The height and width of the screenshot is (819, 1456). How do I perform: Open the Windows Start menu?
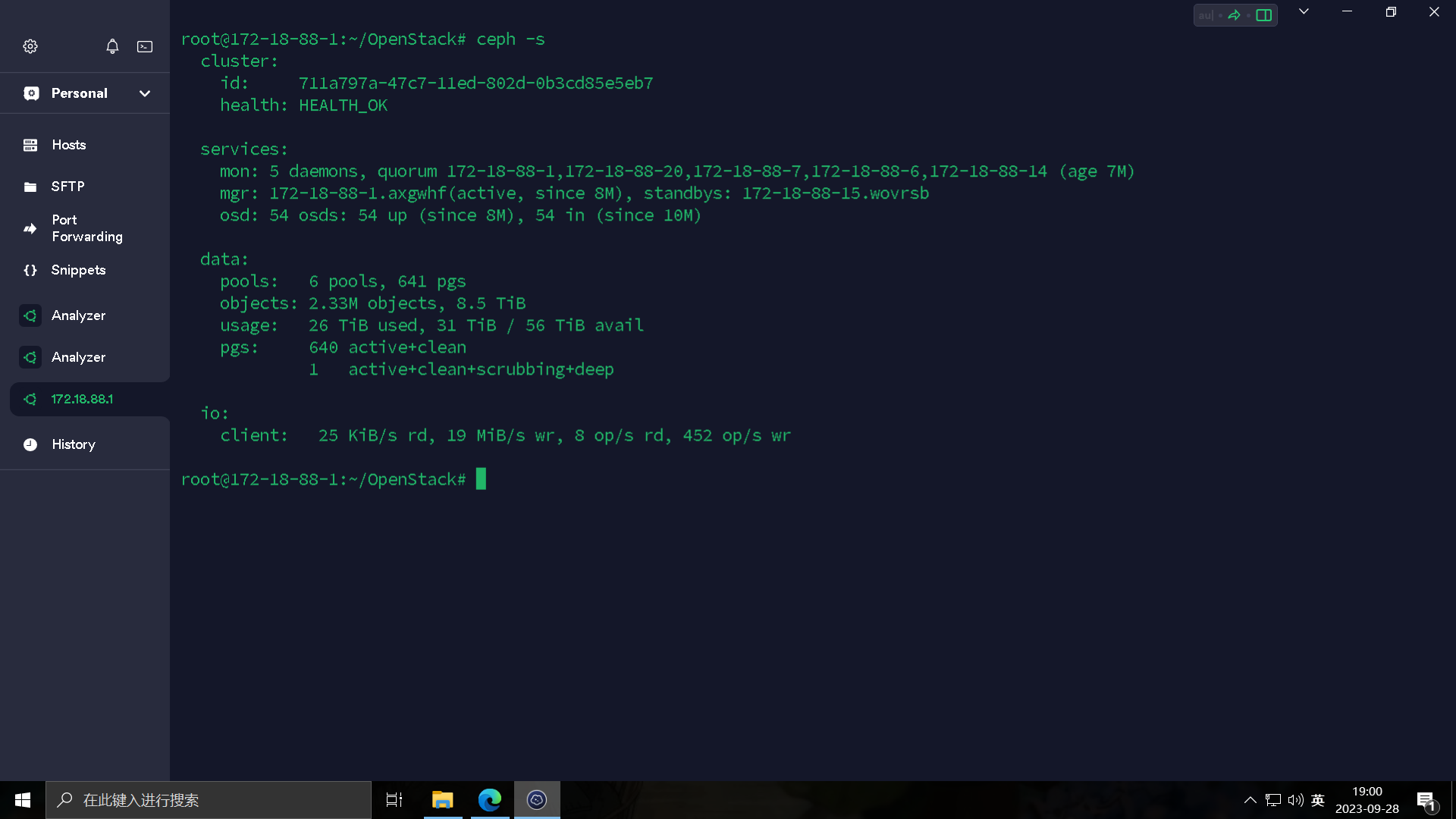23,800
